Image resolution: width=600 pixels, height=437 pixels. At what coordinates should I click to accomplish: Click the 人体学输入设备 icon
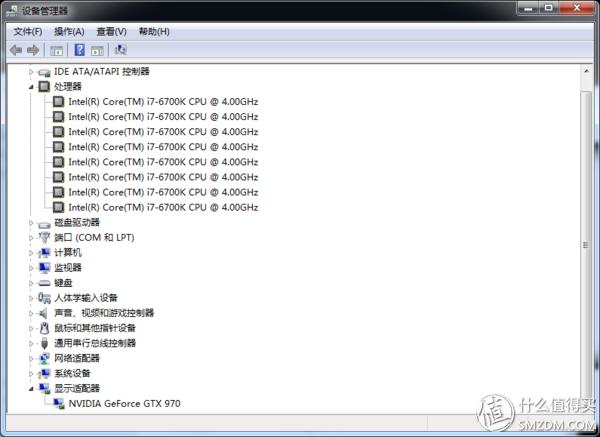tap(44, 298)
